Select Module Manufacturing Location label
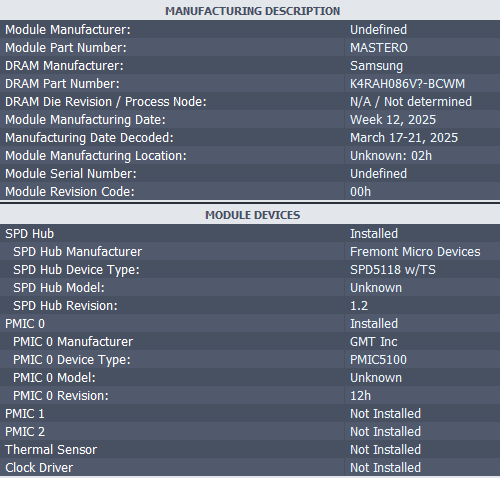 click(x=96, y=156)
